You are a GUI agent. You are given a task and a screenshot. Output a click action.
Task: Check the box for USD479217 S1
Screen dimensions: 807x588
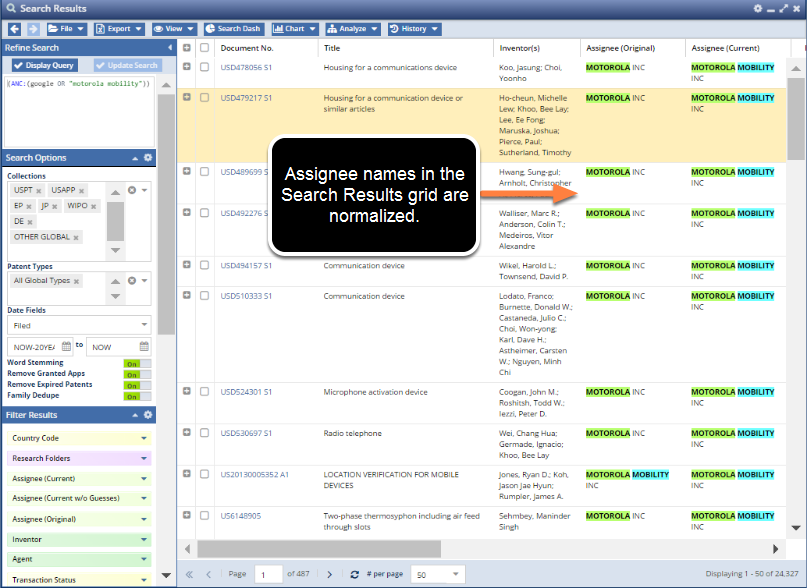click(x=204, y=97)
